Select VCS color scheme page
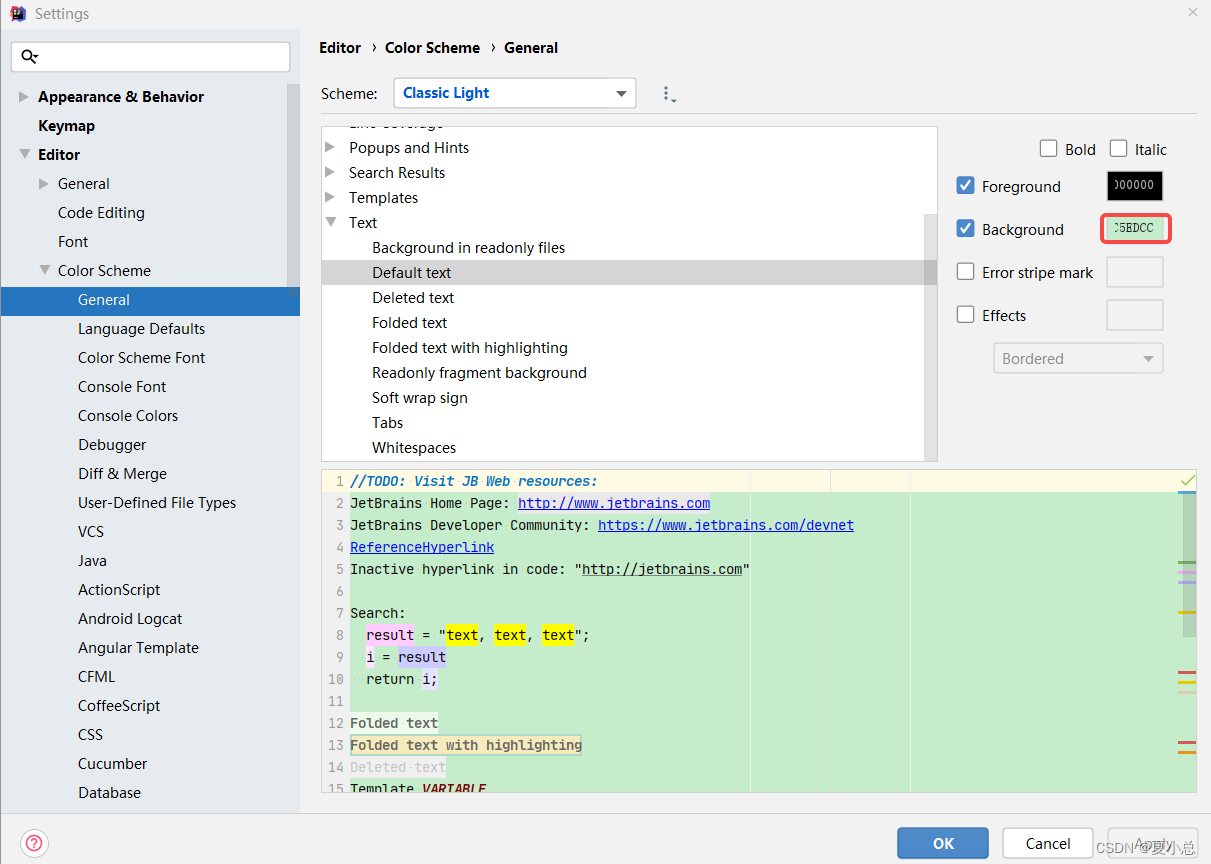1211x864 pixels. [91, 532]
